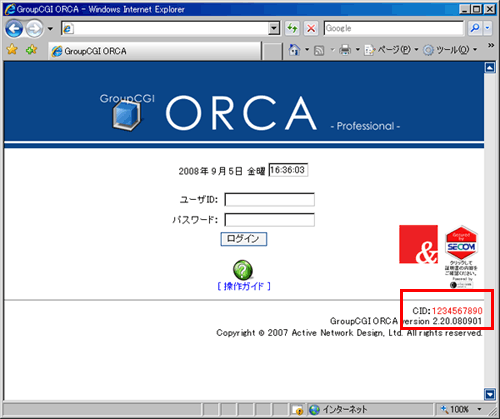This screenshot has height=419, width=500.
Task: Click the green Refresh icon
Action: (292, 28)
